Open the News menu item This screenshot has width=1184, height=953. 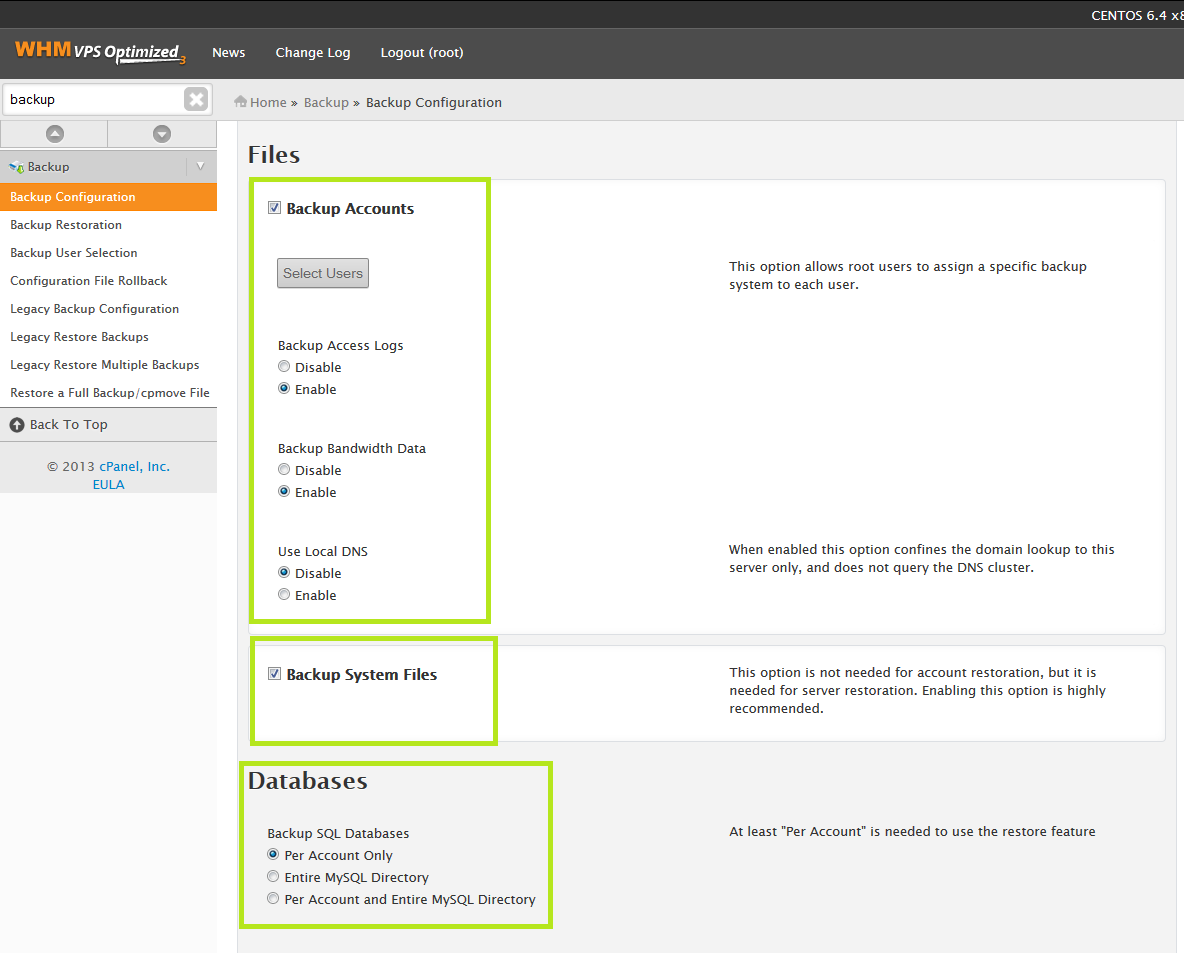228,52
